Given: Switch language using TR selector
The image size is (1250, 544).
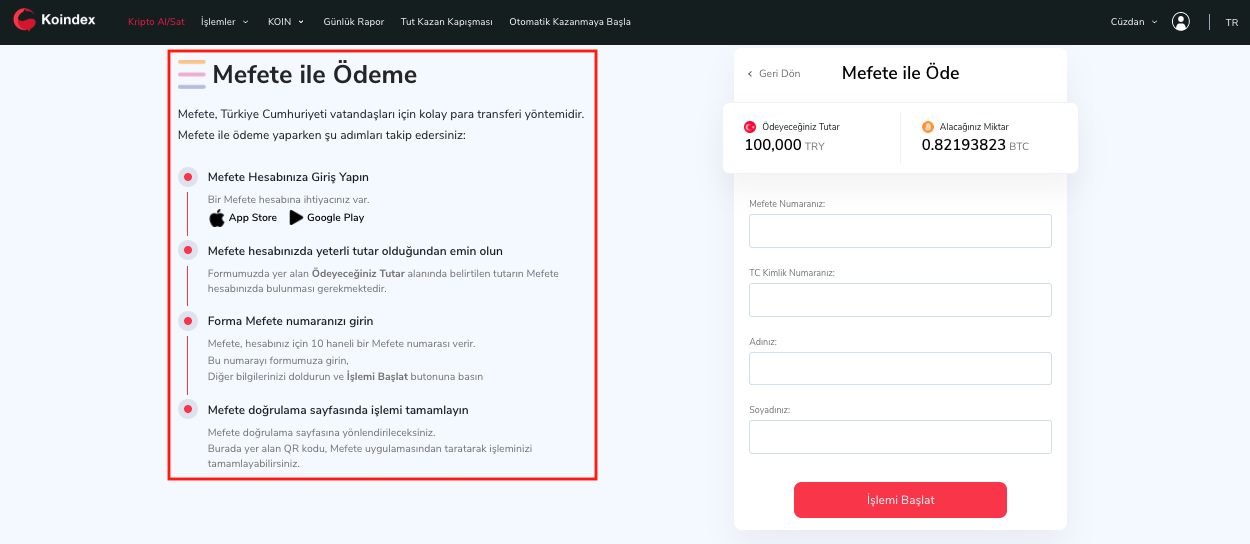Looking at the screenshot, I should (1231, 22).
